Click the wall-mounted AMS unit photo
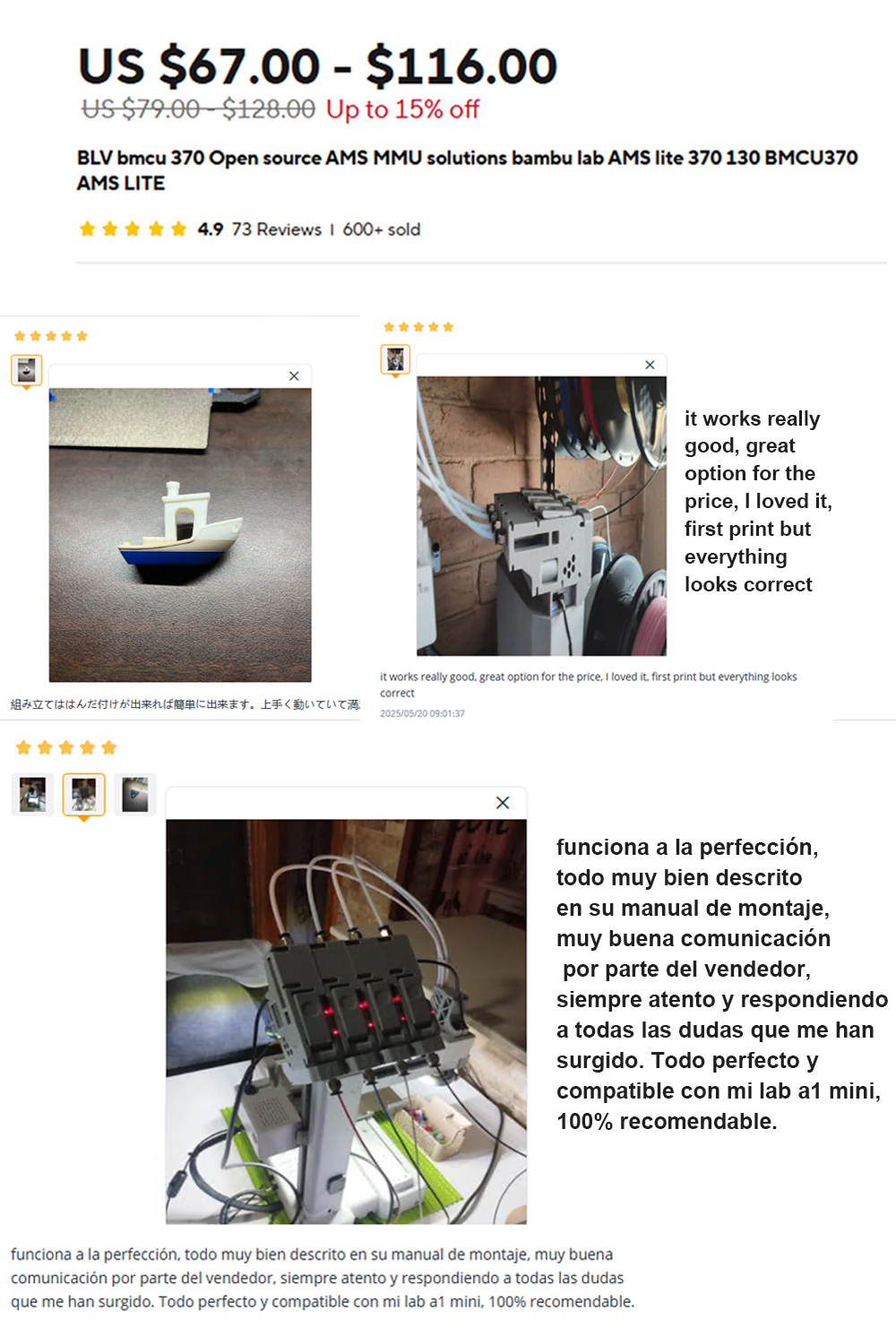 click(541, 516)
